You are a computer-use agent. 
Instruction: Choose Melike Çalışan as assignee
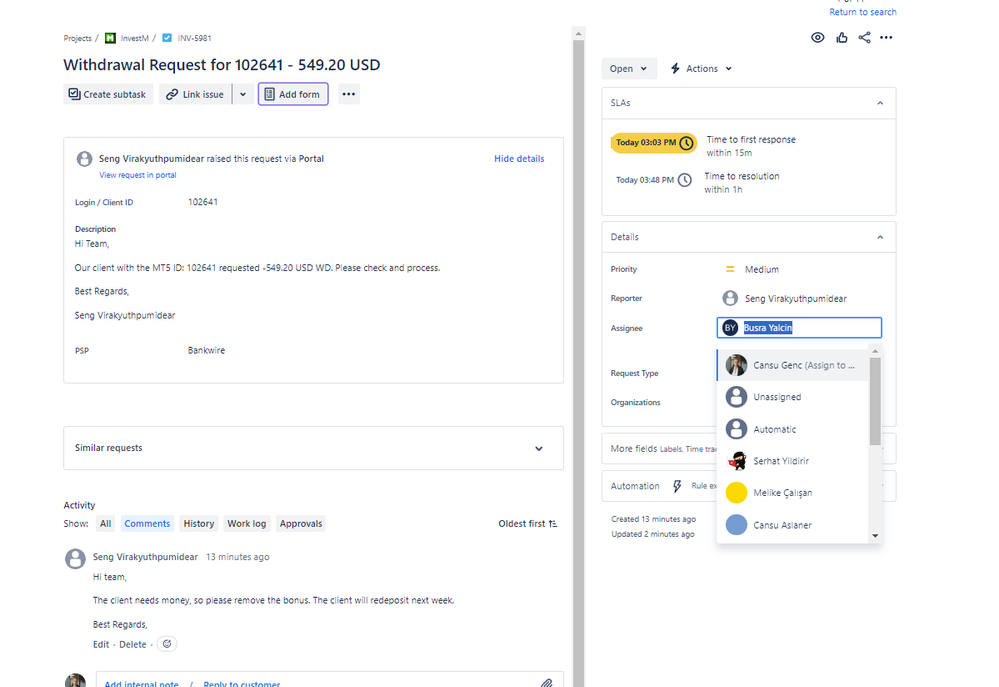[793, 493]
